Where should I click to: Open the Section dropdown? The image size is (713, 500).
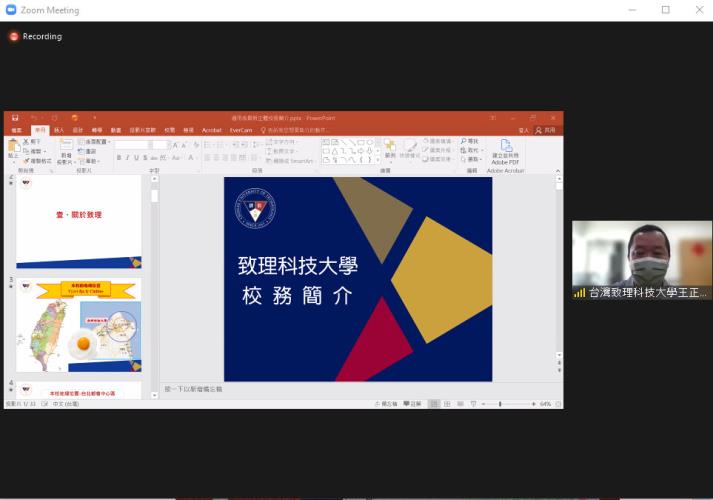tap(89, 161)
